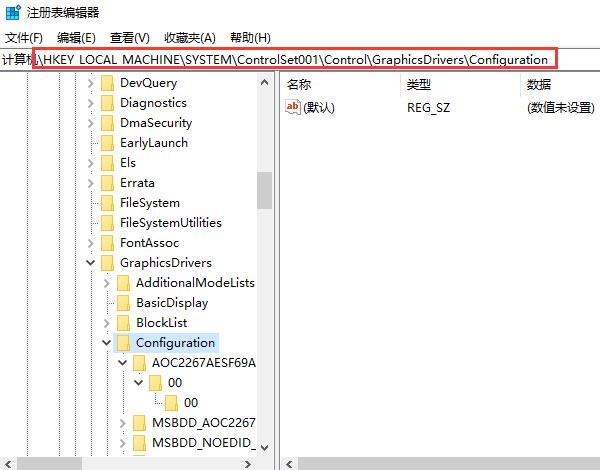Click the Els folder icon
This screenshot has width=600, height=470.
(x=108, y=163)
